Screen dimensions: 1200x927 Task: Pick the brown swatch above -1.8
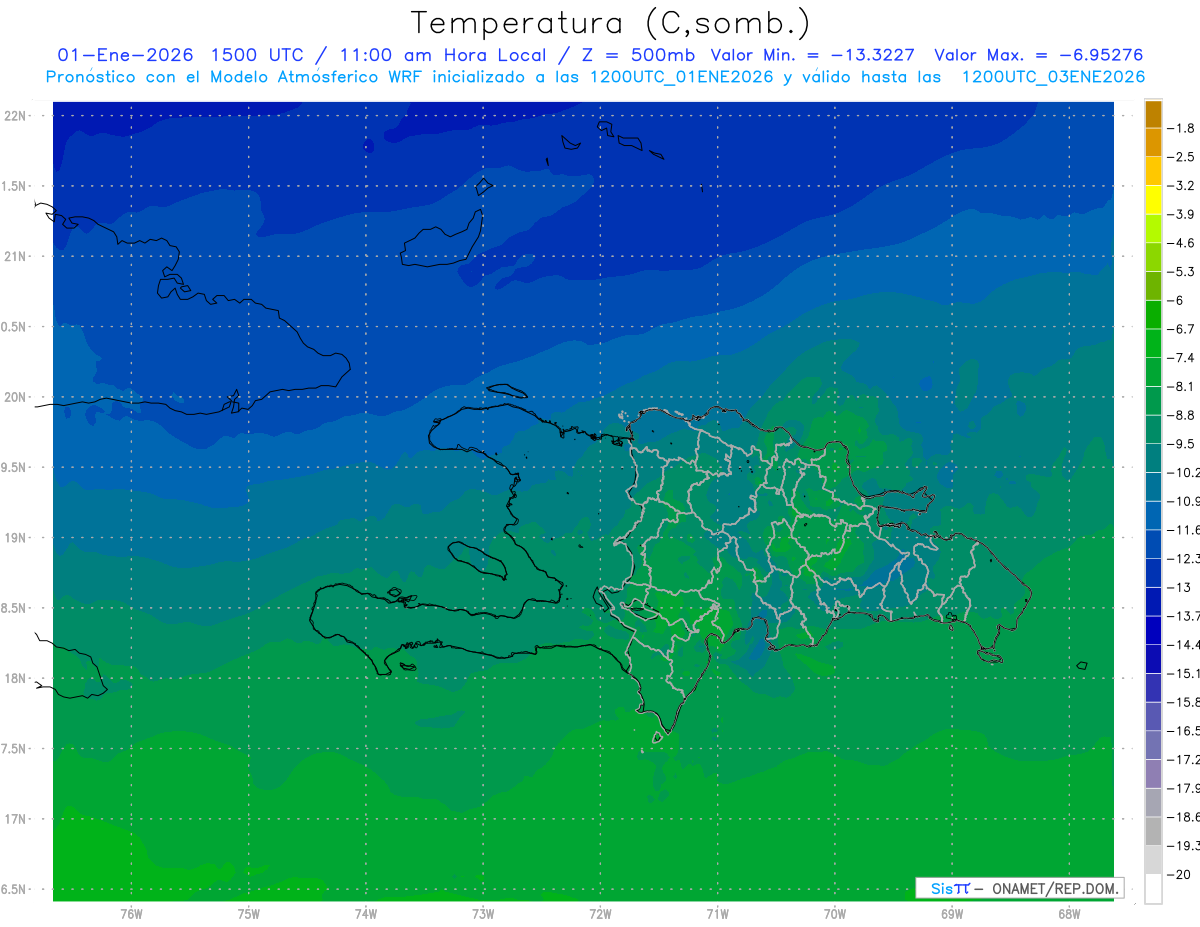tap(1153, 114)
